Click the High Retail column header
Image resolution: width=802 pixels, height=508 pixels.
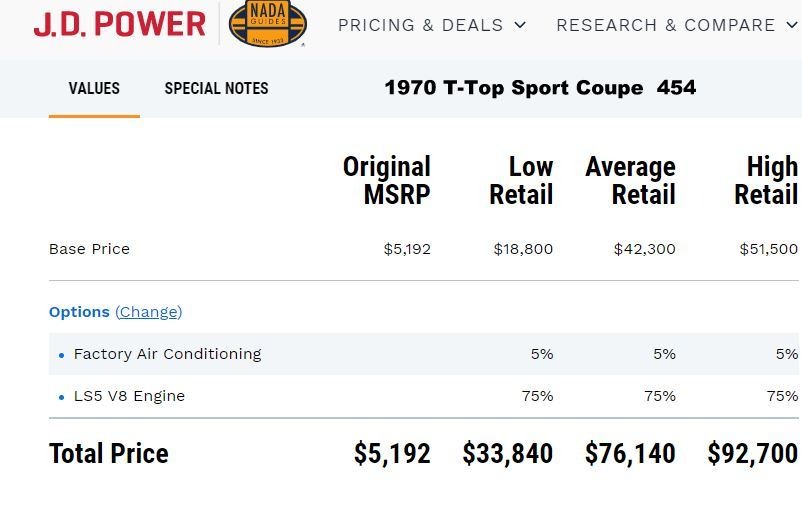[x=766, y=180]
